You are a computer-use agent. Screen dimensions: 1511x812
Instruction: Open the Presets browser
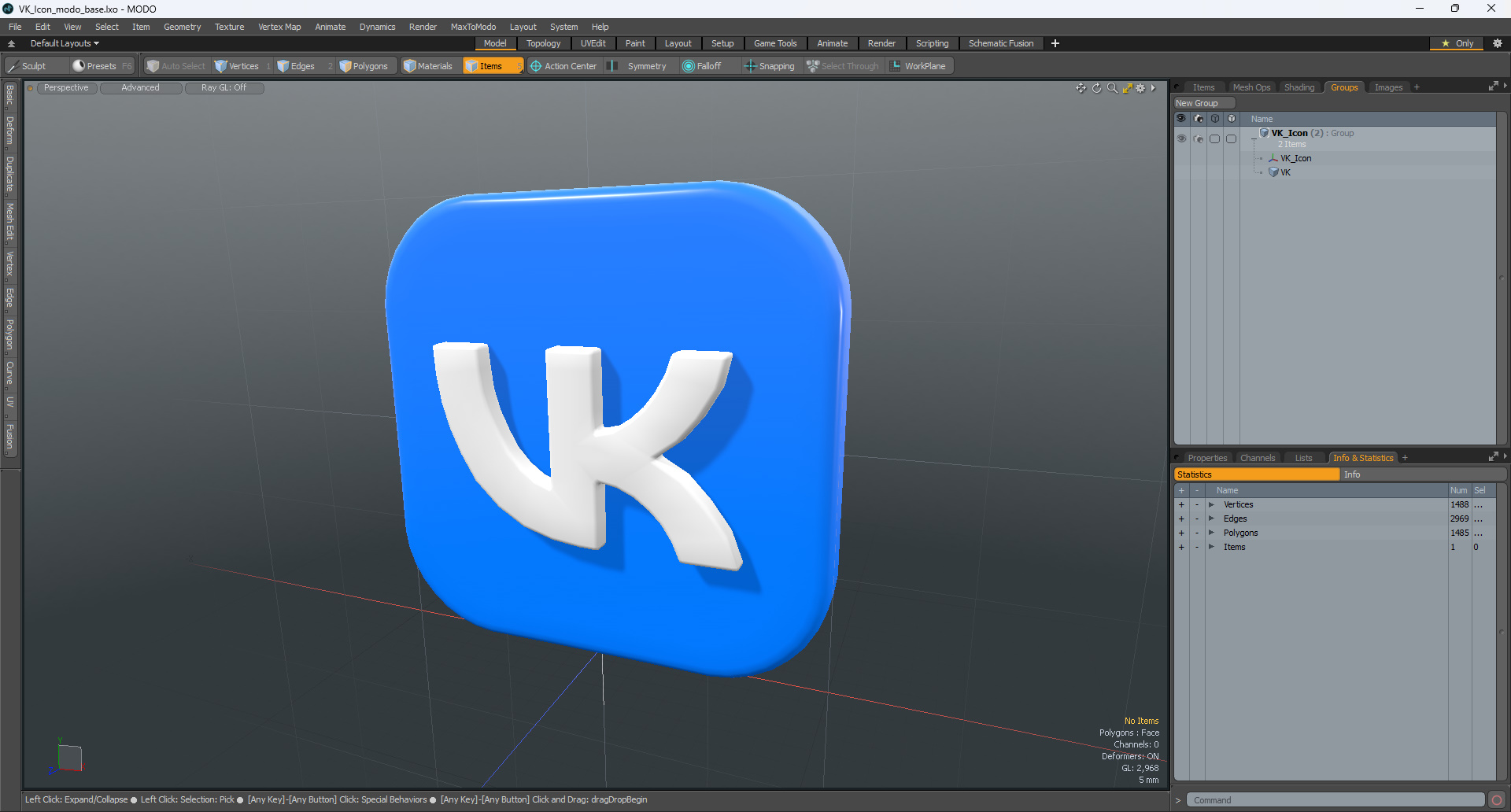pyautogui.click(x=102, y=66)
